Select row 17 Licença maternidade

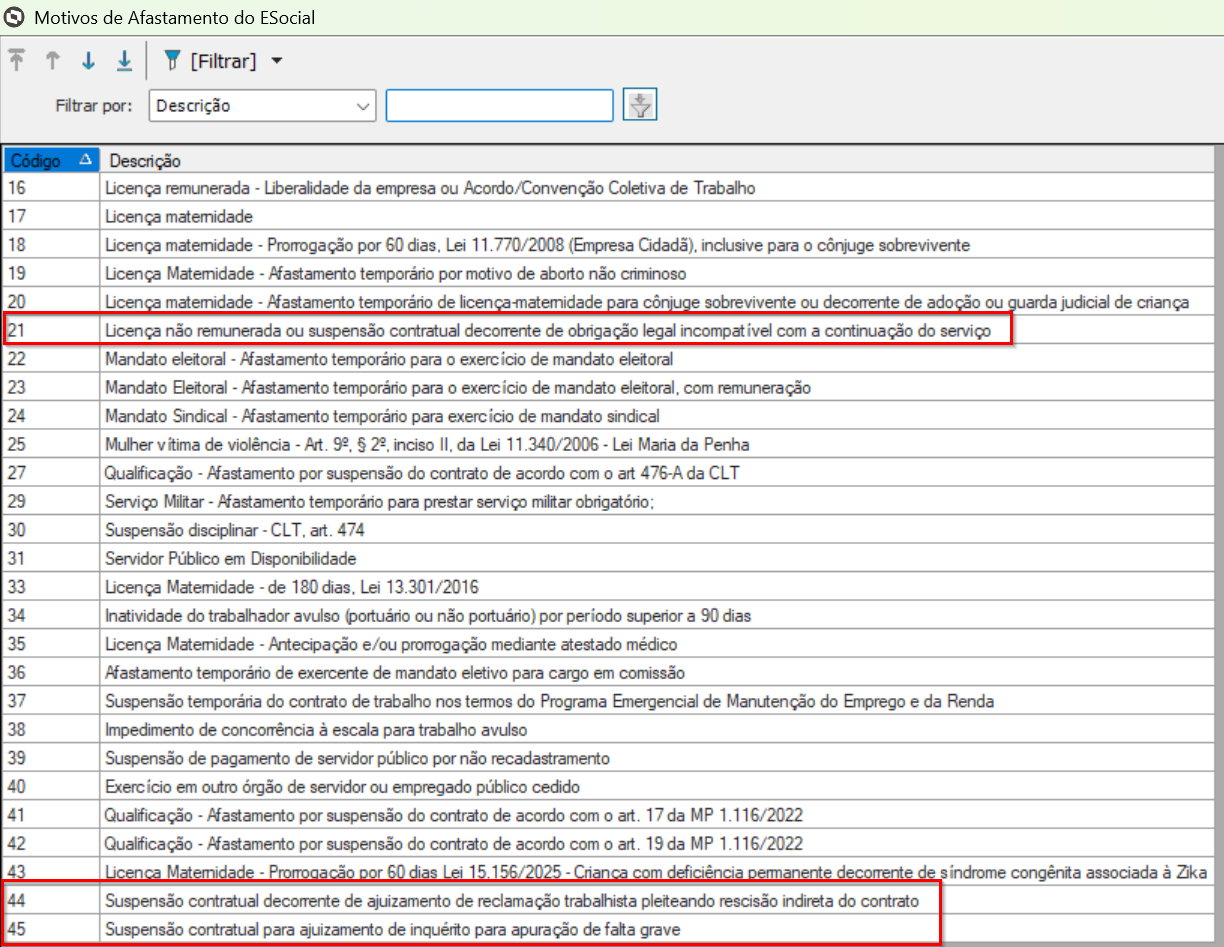click(608, 216)
